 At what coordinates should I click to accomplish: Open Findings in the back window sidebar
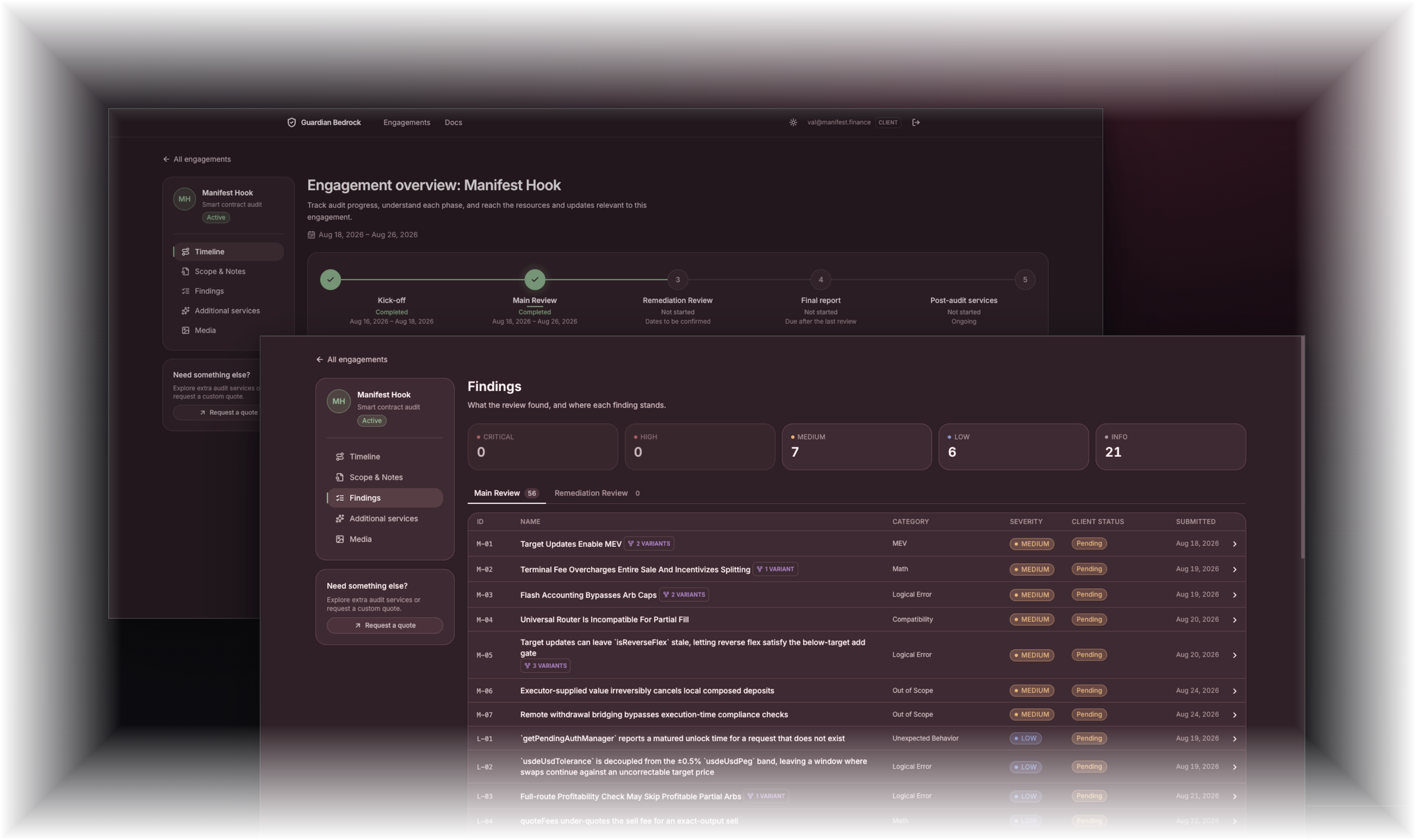(x=228, y=291)
